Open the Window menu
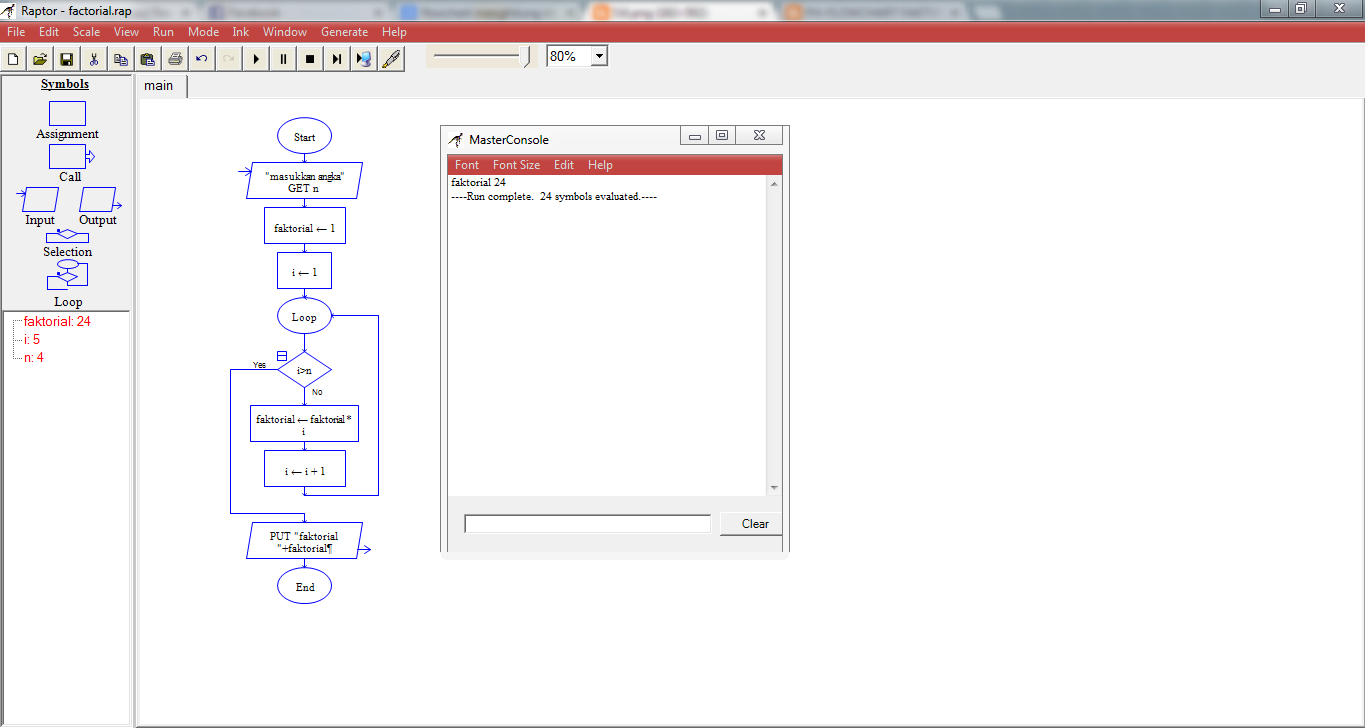Screen dimensions: 1365x728 285,32
